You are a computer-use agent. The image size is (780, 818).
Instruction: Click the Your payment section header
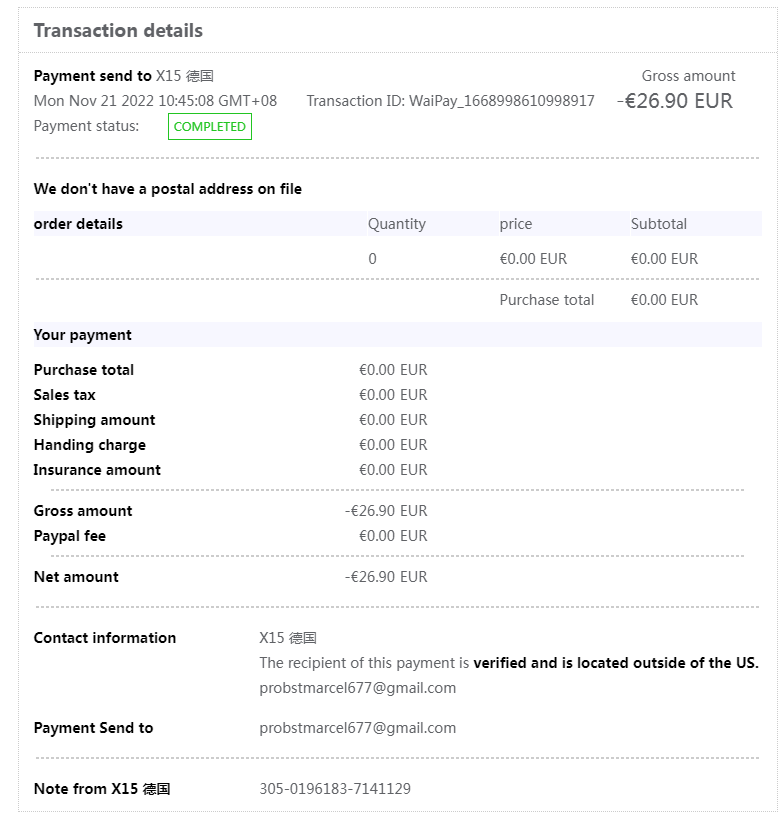pos(82,335)
